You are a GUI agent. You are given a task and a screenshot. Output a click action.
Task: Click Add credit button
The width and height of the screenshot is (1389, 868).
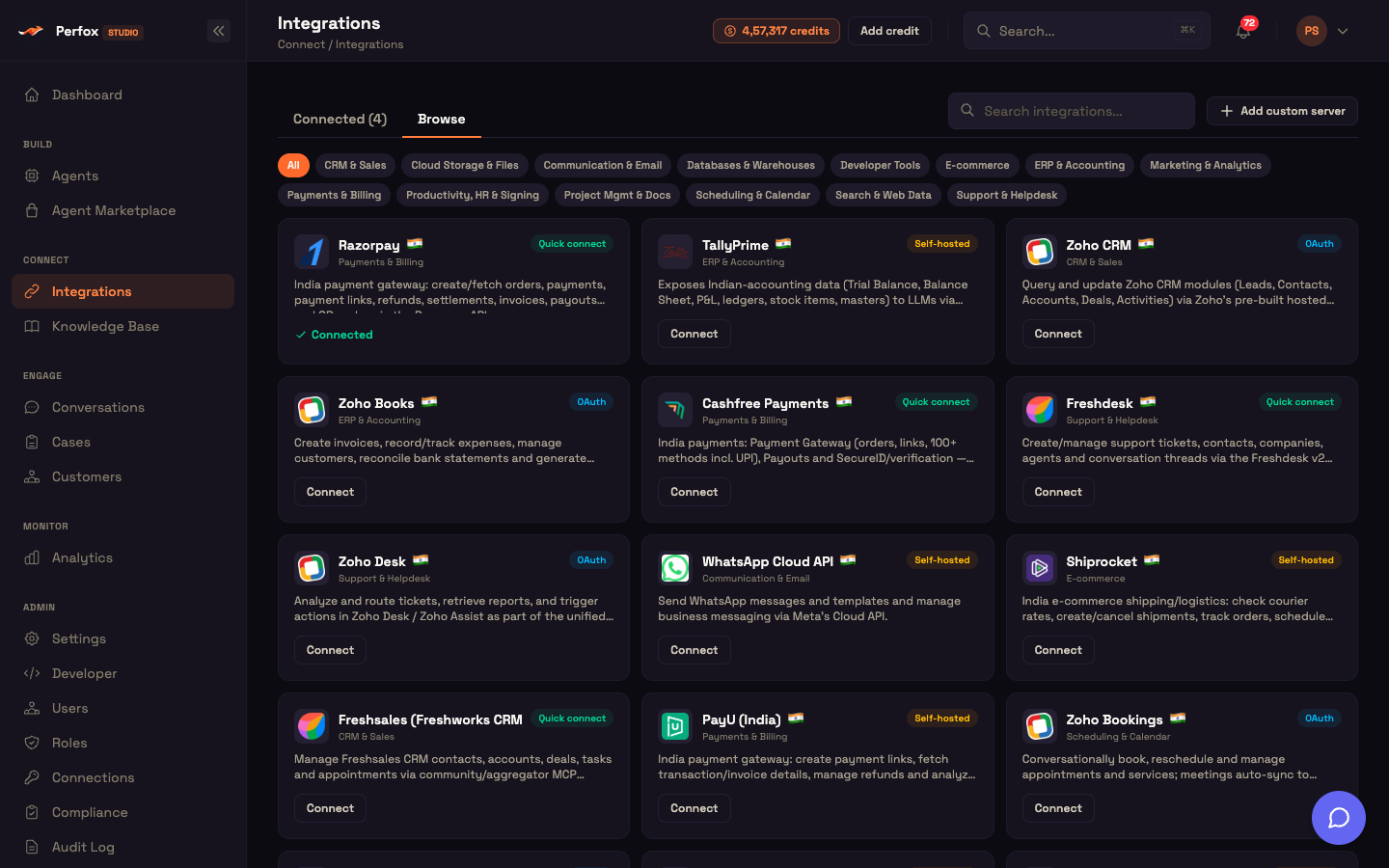[889, 31]
